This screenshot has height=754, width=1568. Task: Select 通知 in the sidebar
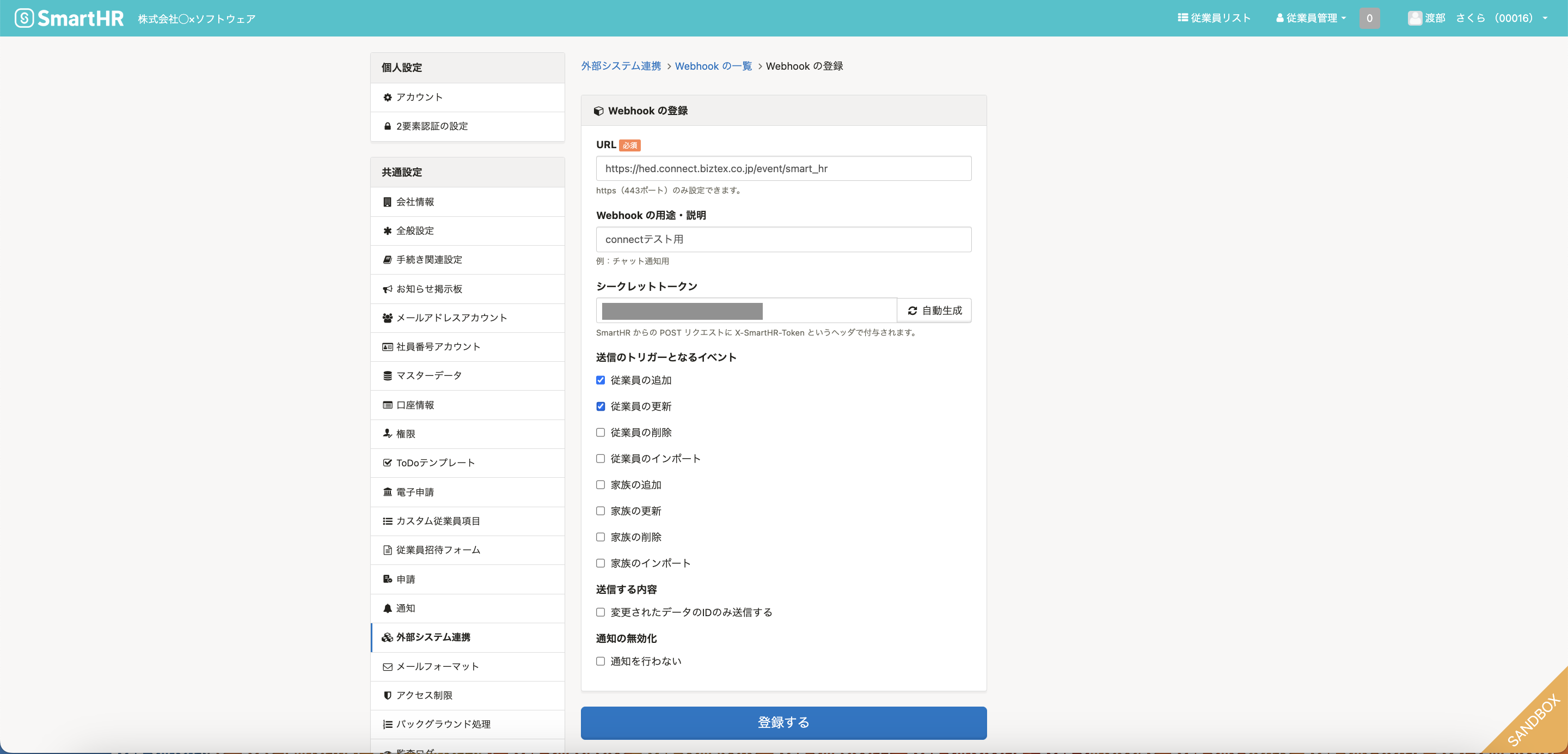point(468,609)
